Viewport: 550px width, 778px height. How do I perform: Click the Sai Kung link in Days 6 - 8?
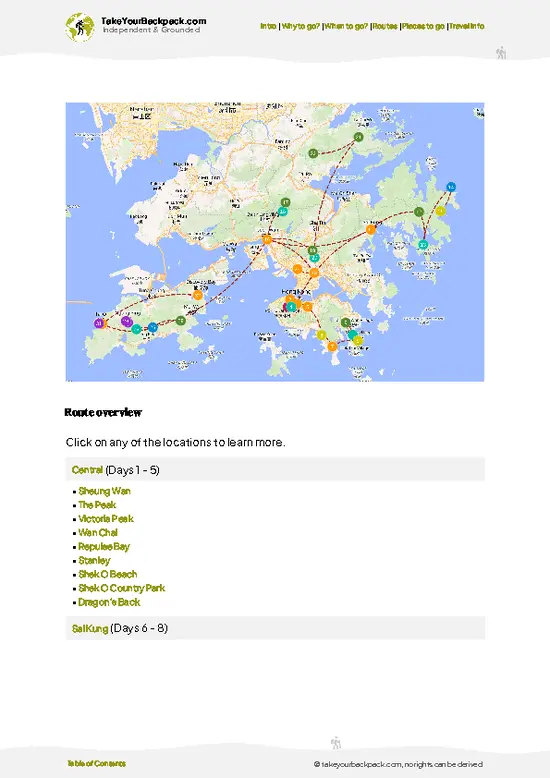point(90,629)
